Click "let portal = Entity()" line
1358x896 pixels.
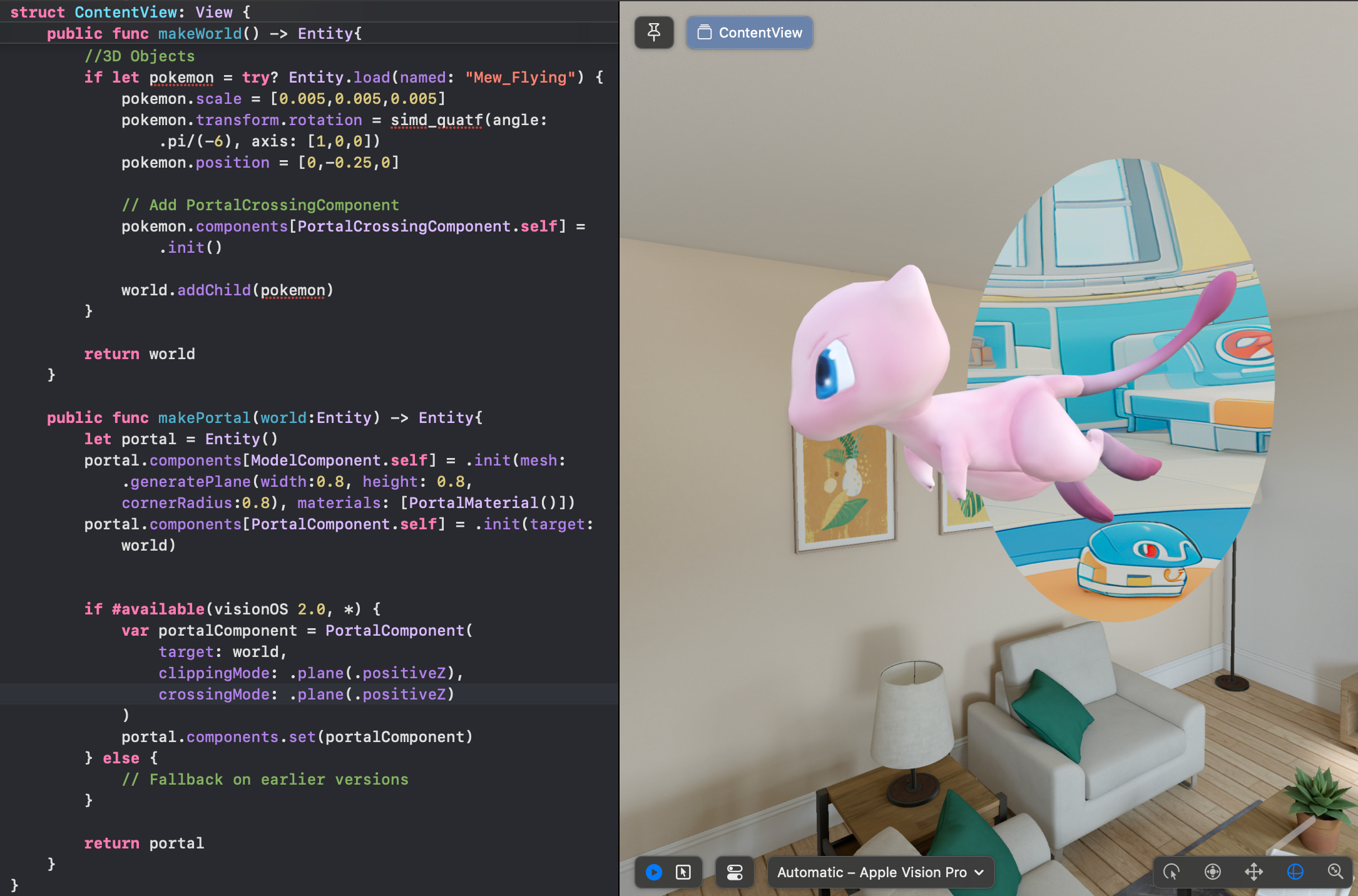pyautogui.click(x=181, y=439)
